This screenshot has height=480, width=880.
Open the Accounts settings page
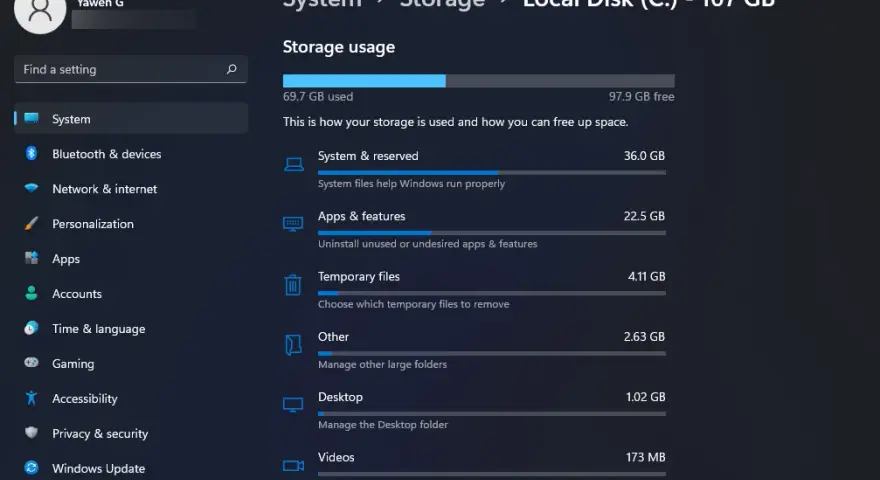click(x=131, y=294)
